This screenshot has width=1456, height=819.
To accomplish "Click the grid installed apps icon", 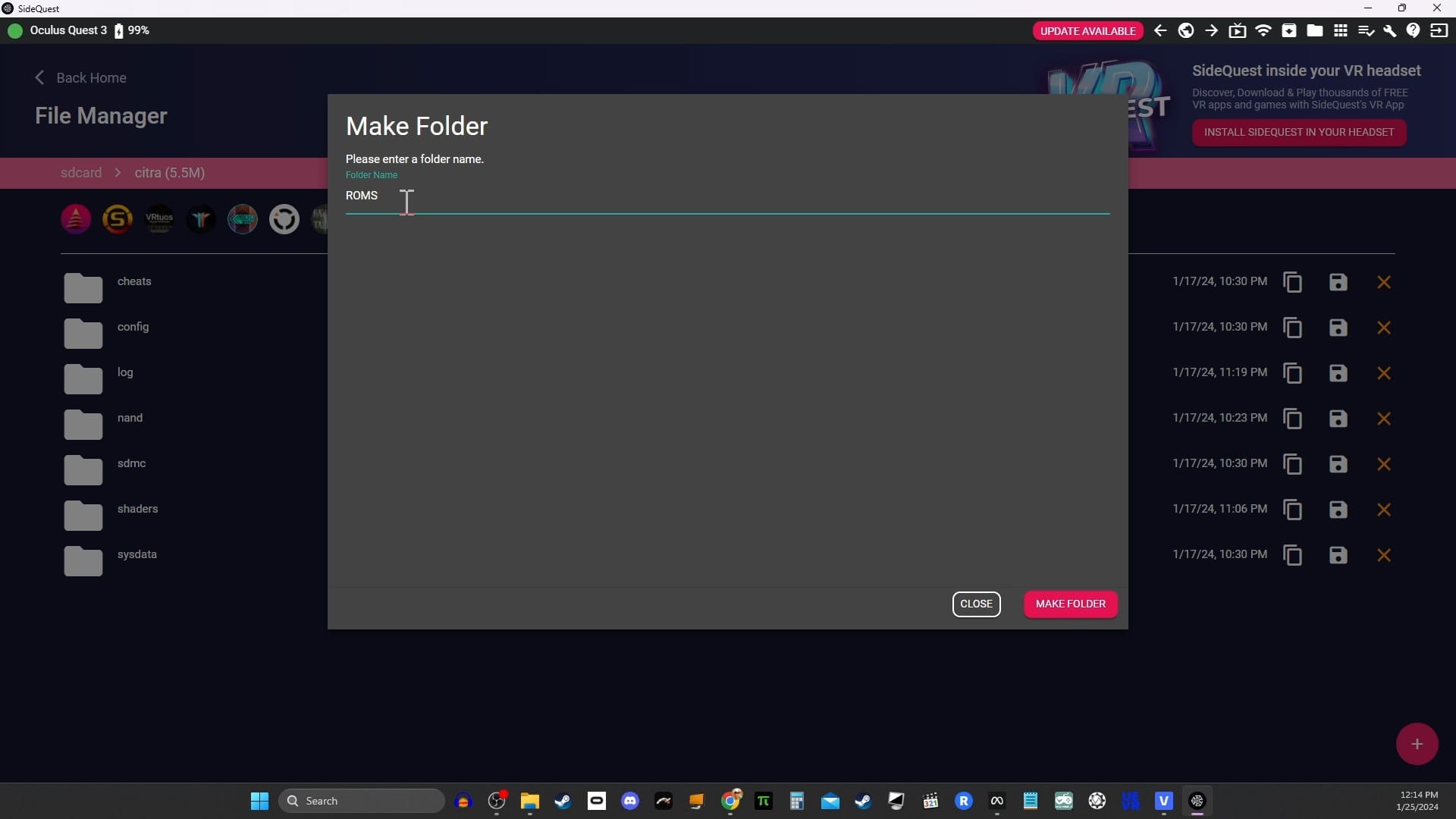I will (1341, 31).
